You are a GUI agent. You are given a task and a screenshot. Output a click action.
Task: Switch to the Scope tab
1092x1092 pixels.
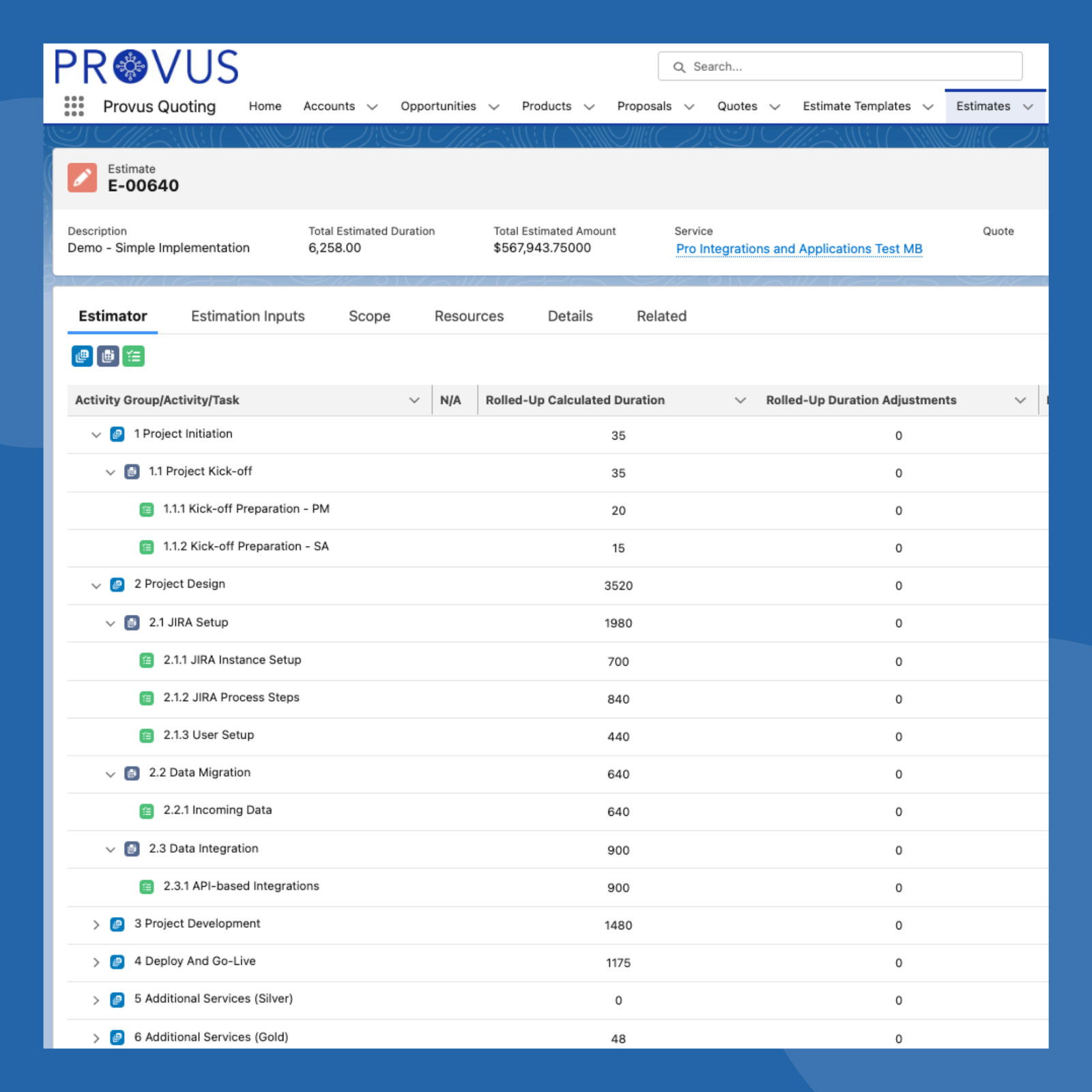369,316
